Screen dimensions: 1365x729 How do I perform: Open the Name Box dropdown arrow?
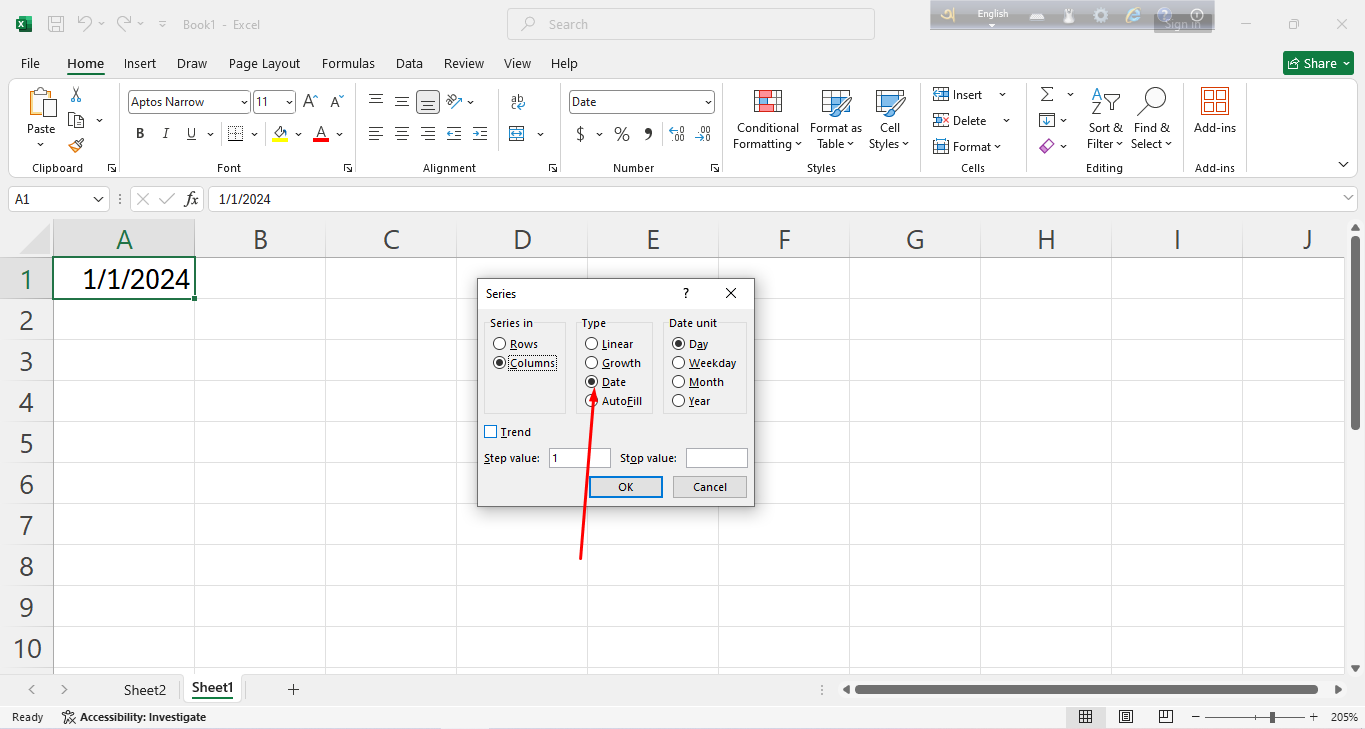tap(98, 199)
